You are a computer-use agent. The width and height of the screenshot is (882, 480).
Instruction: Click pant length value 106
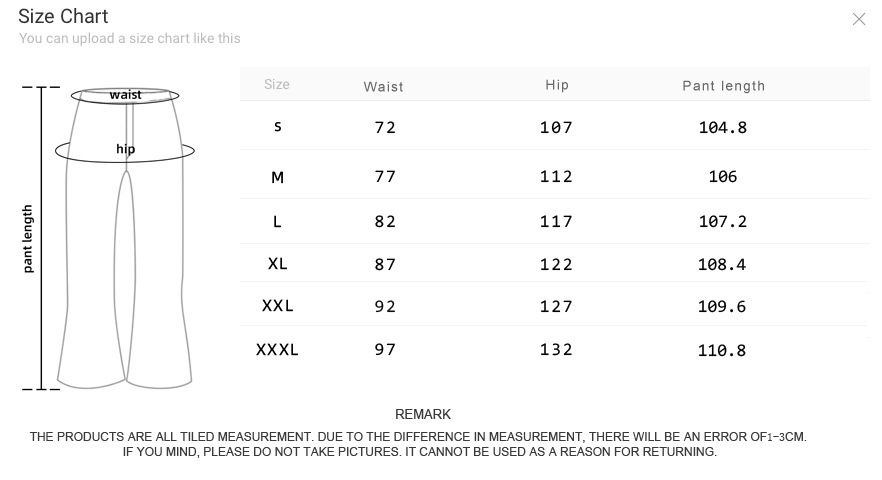[722, 177]
